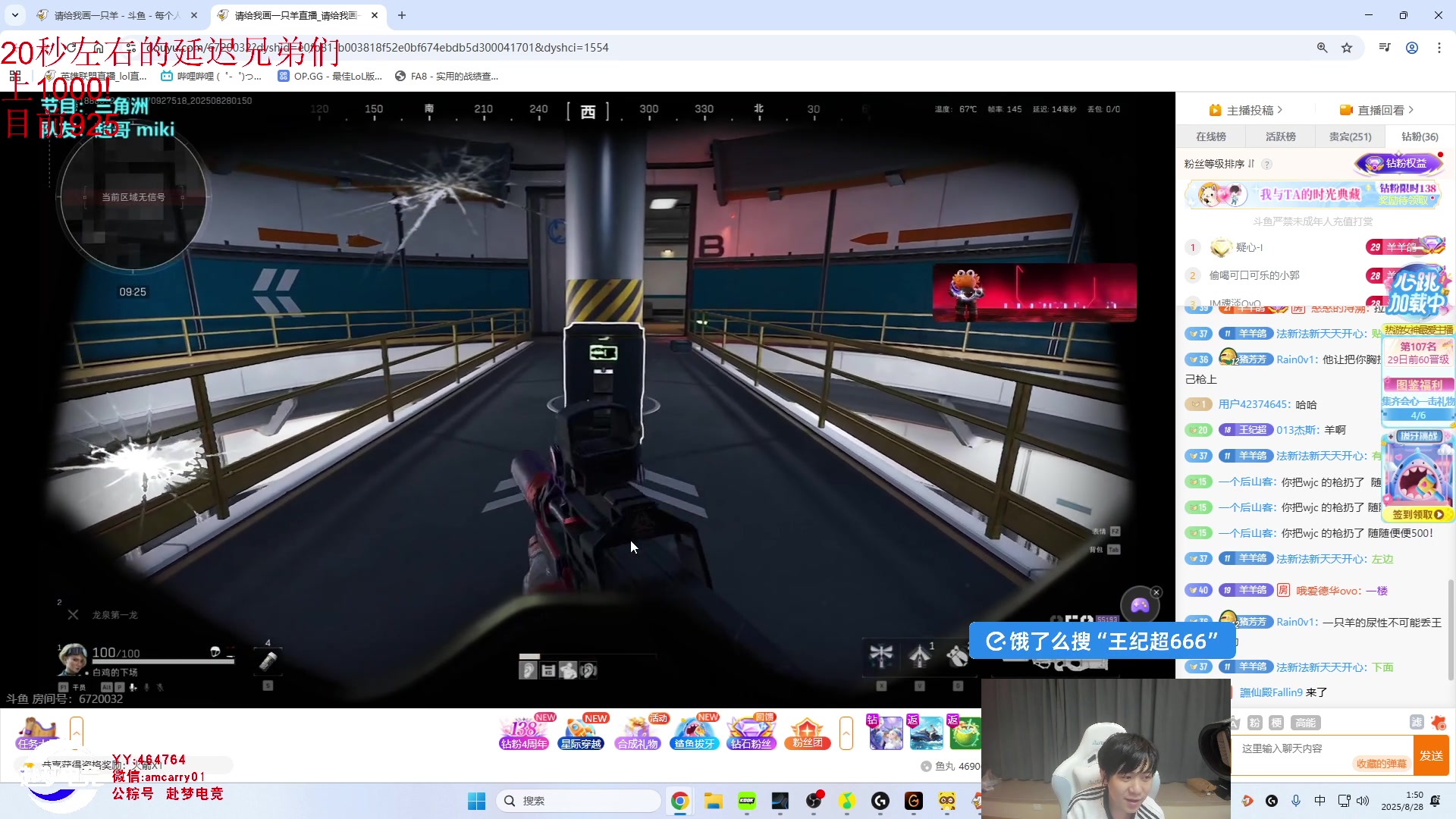
Task: Click chat user 法新法新天天开心 saying 左边
Action: pos(1323,559)
